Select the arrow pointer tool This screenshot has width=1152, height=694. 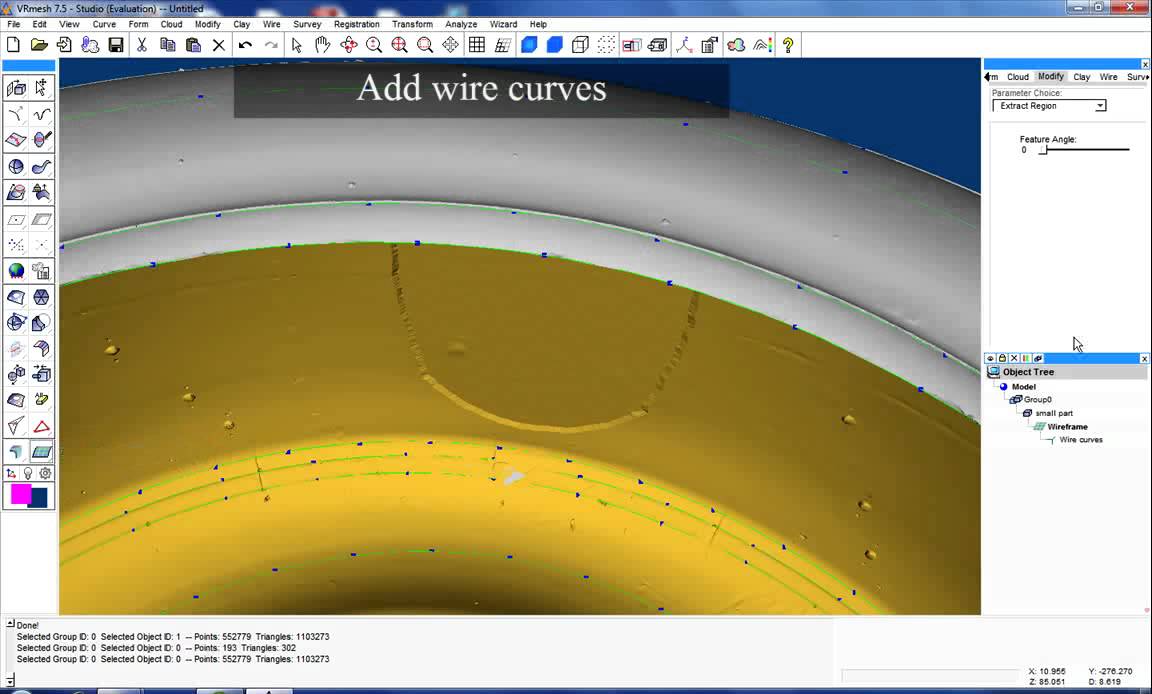[297, 45]
